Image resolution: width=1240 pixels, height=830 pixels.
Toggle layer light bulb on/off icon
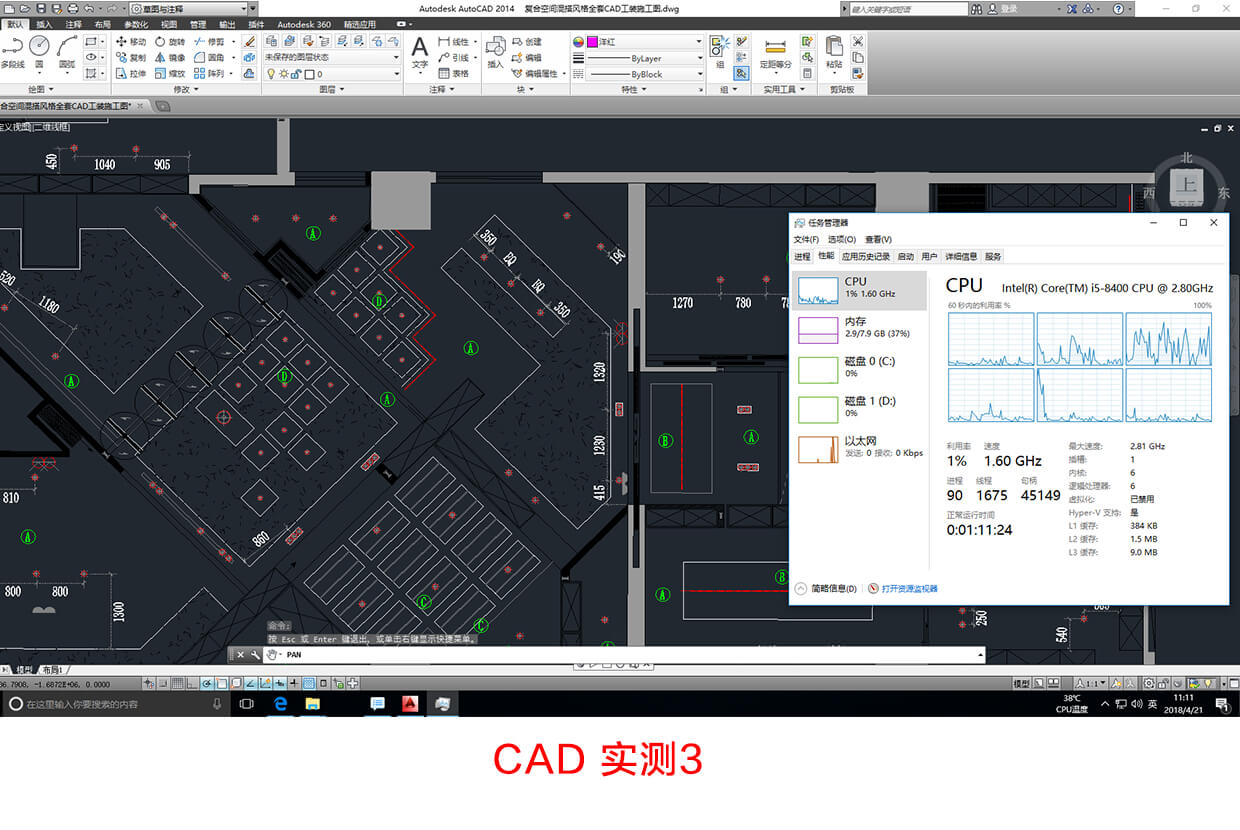pos(270,74)
